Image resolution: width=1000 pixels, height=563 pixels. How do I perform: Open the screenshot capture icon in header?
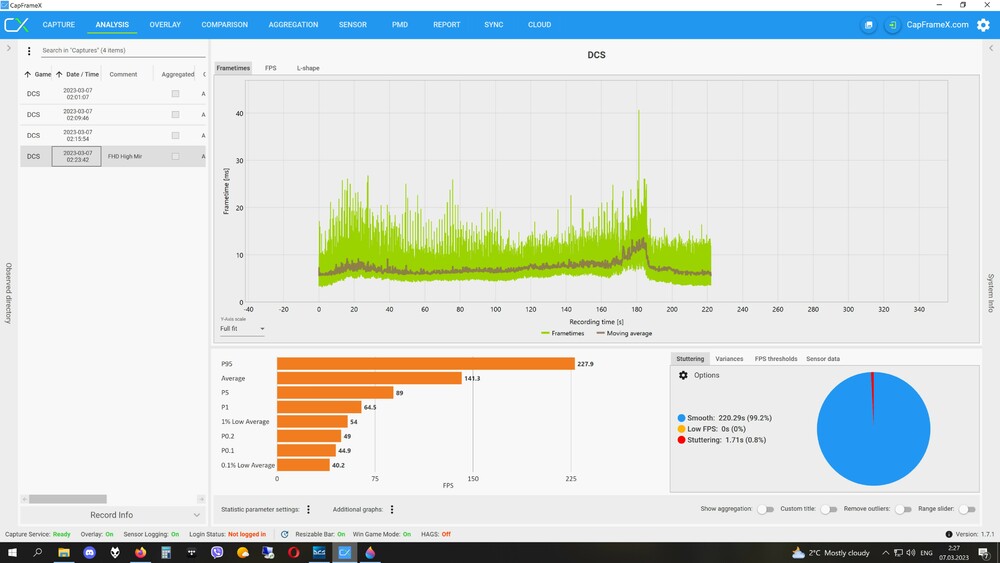pyautogui.click(x=868, y=25)
